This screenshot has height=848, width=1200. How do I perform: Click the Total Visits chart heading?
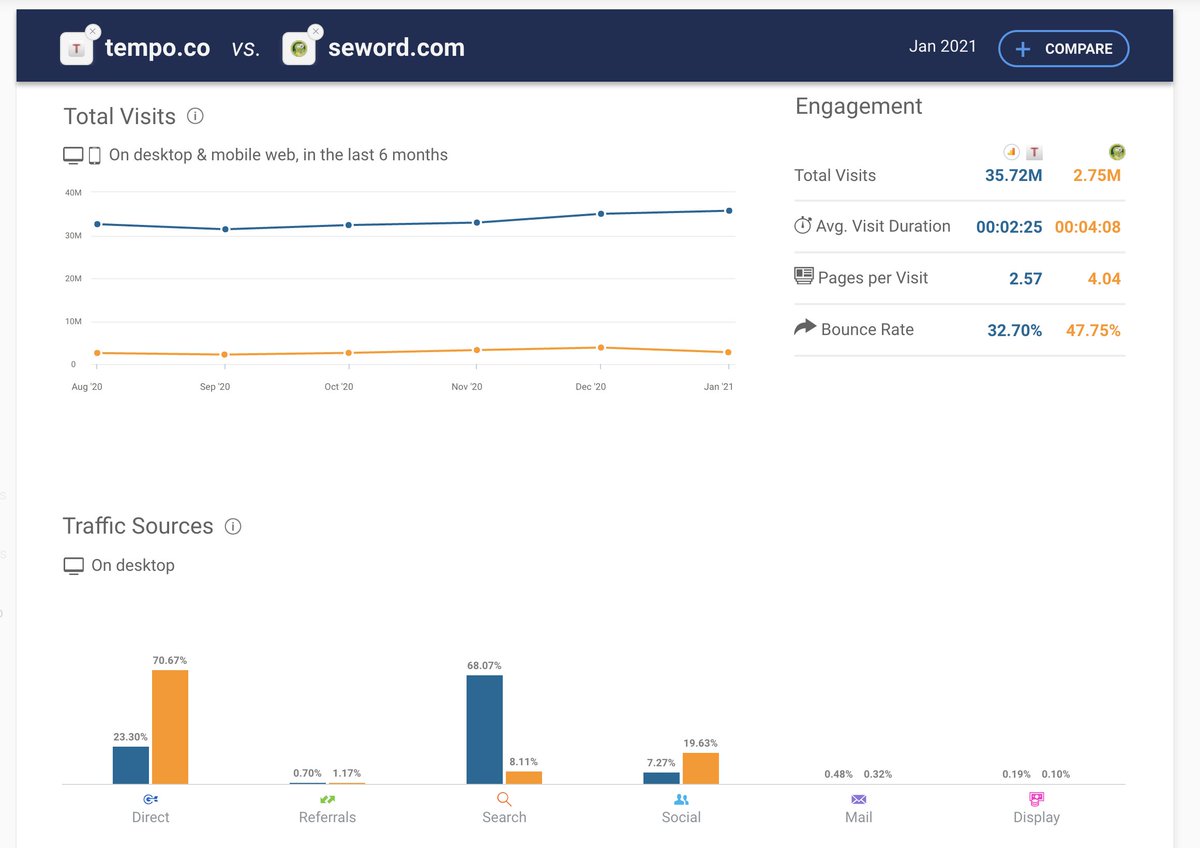(119, 116)
